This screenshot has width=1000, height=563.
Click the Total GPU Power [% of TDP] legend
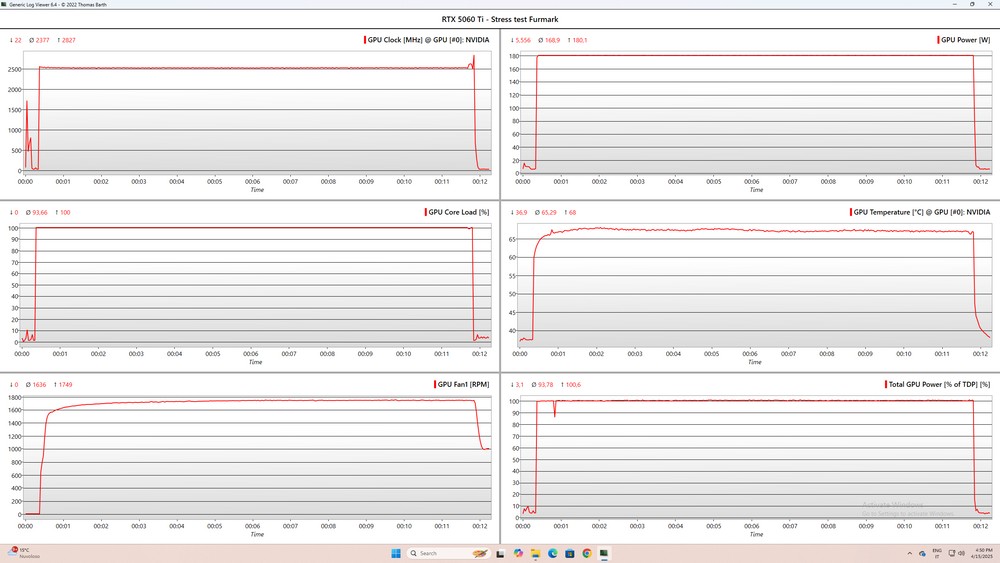(939, 384)
